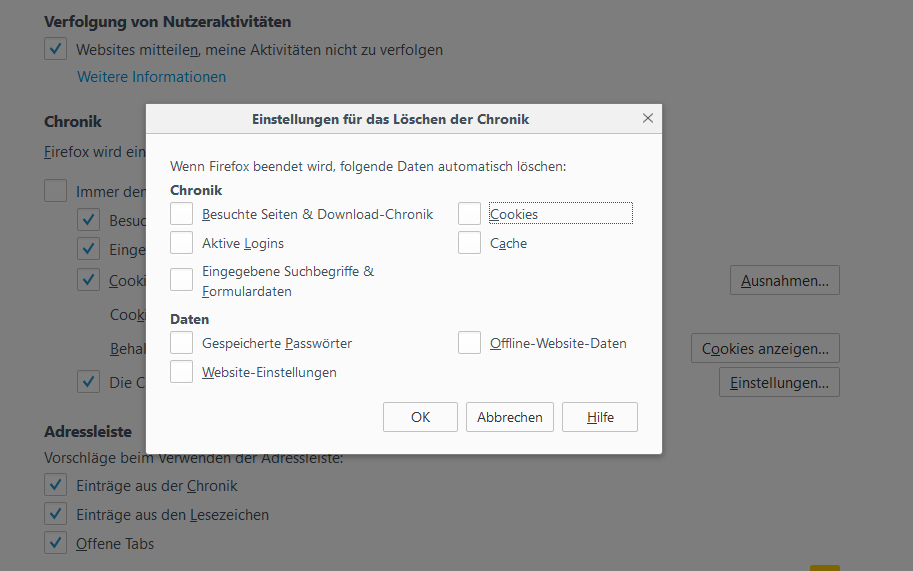Enable the Offline-Website-Daten checkbox
This screenshot has height=571, width=913.
[x=470, y=343]
